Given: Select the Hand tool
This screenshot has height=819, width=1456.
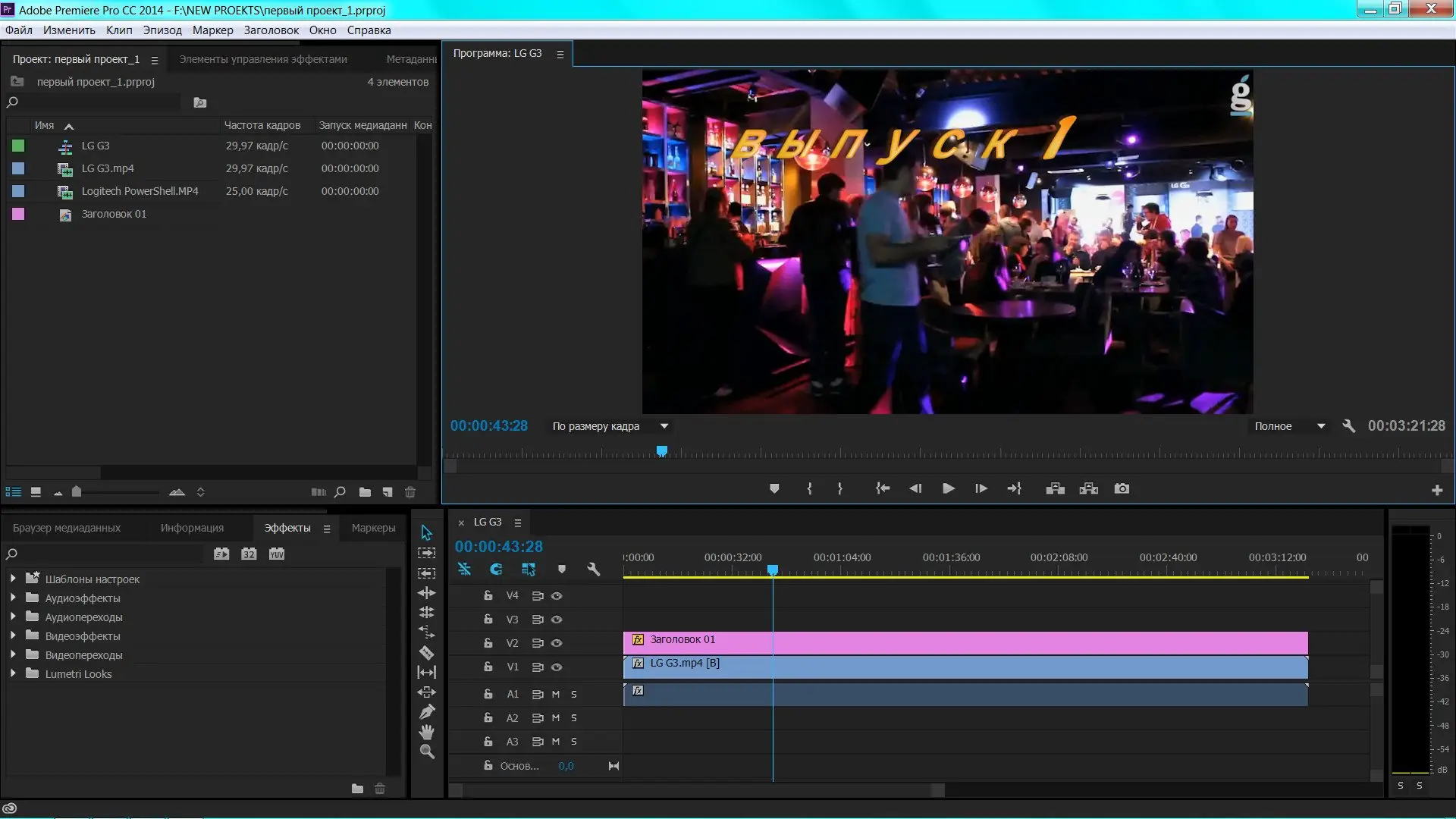Looking at the screenshot, I should 426,732.
